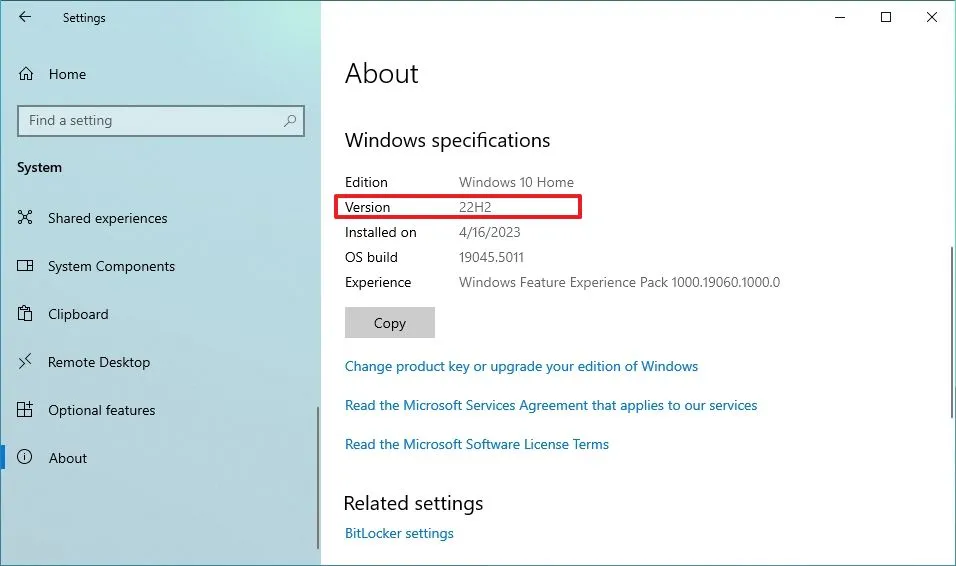Click the main page vertical scrollbar

click(952, 332)
